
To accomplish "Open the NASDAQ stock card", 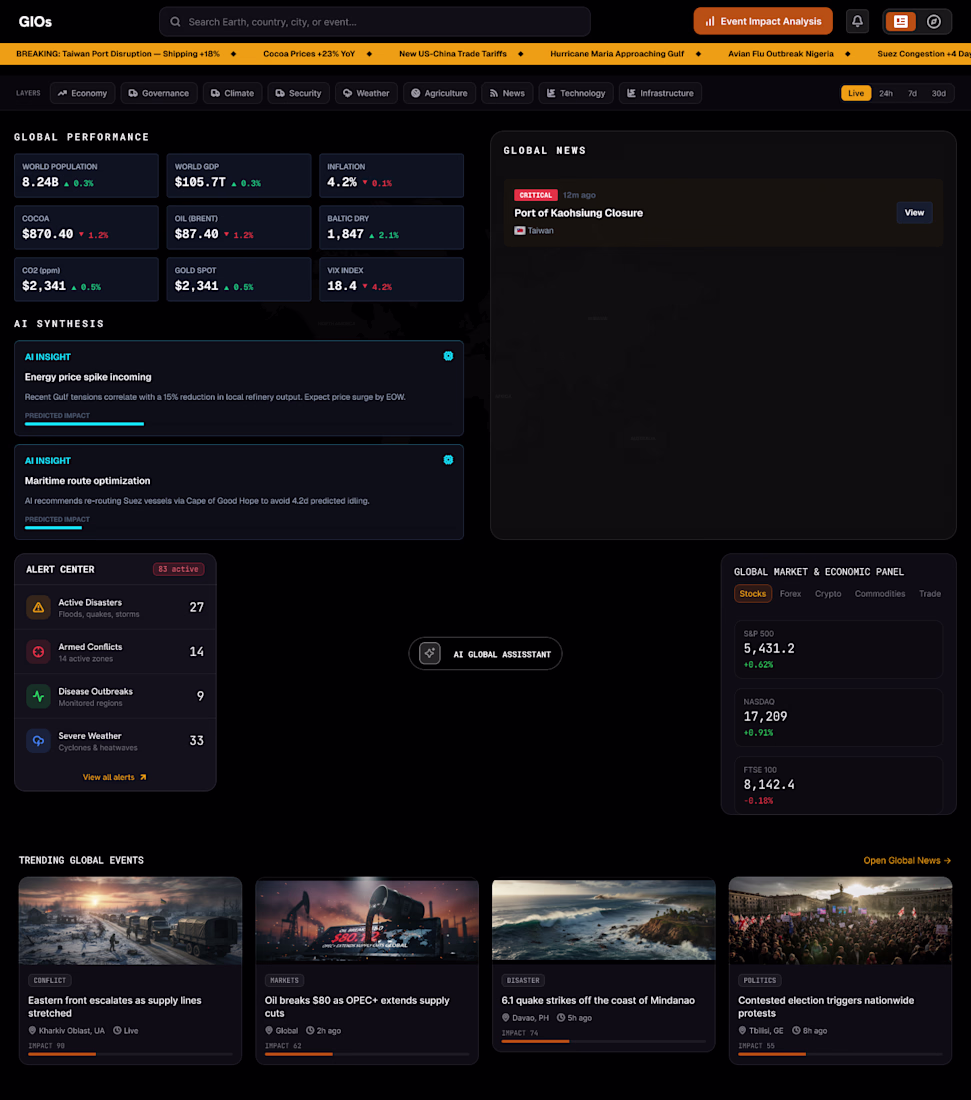I will [838, 718].
